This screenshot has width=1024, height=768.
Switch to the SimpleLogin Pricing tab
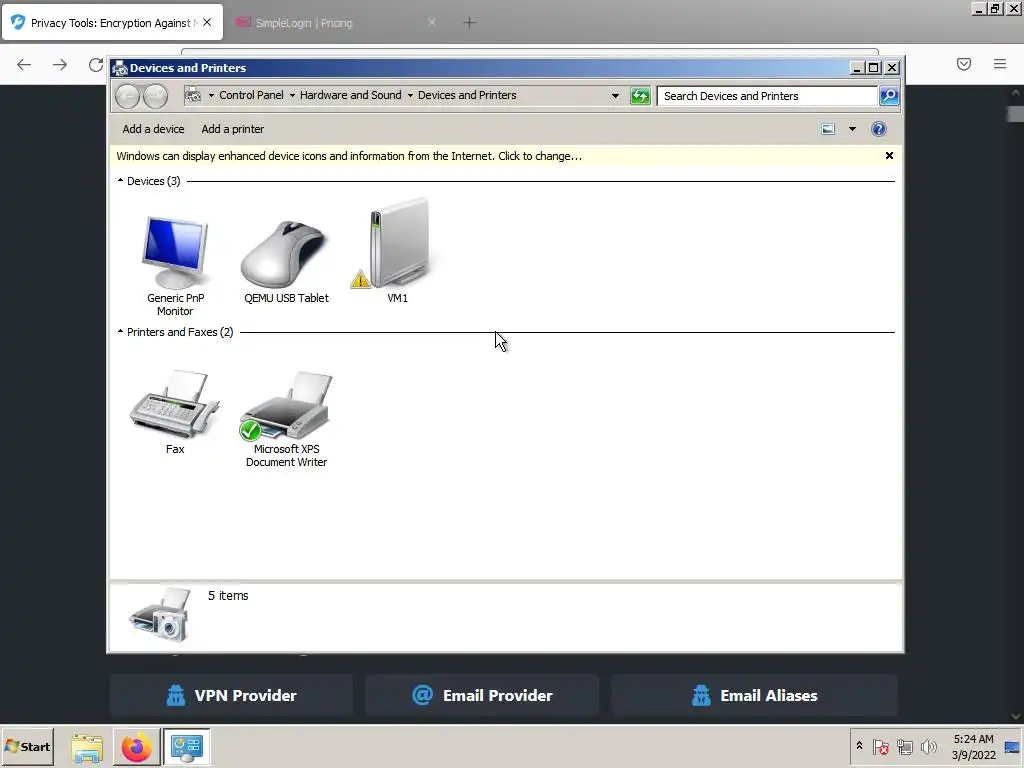[x=304, y=23]
